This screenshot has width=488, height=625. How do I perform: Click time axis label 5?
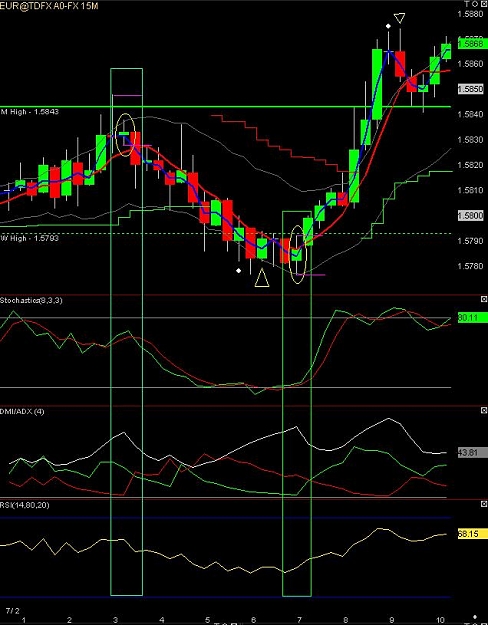pos(207,620)
